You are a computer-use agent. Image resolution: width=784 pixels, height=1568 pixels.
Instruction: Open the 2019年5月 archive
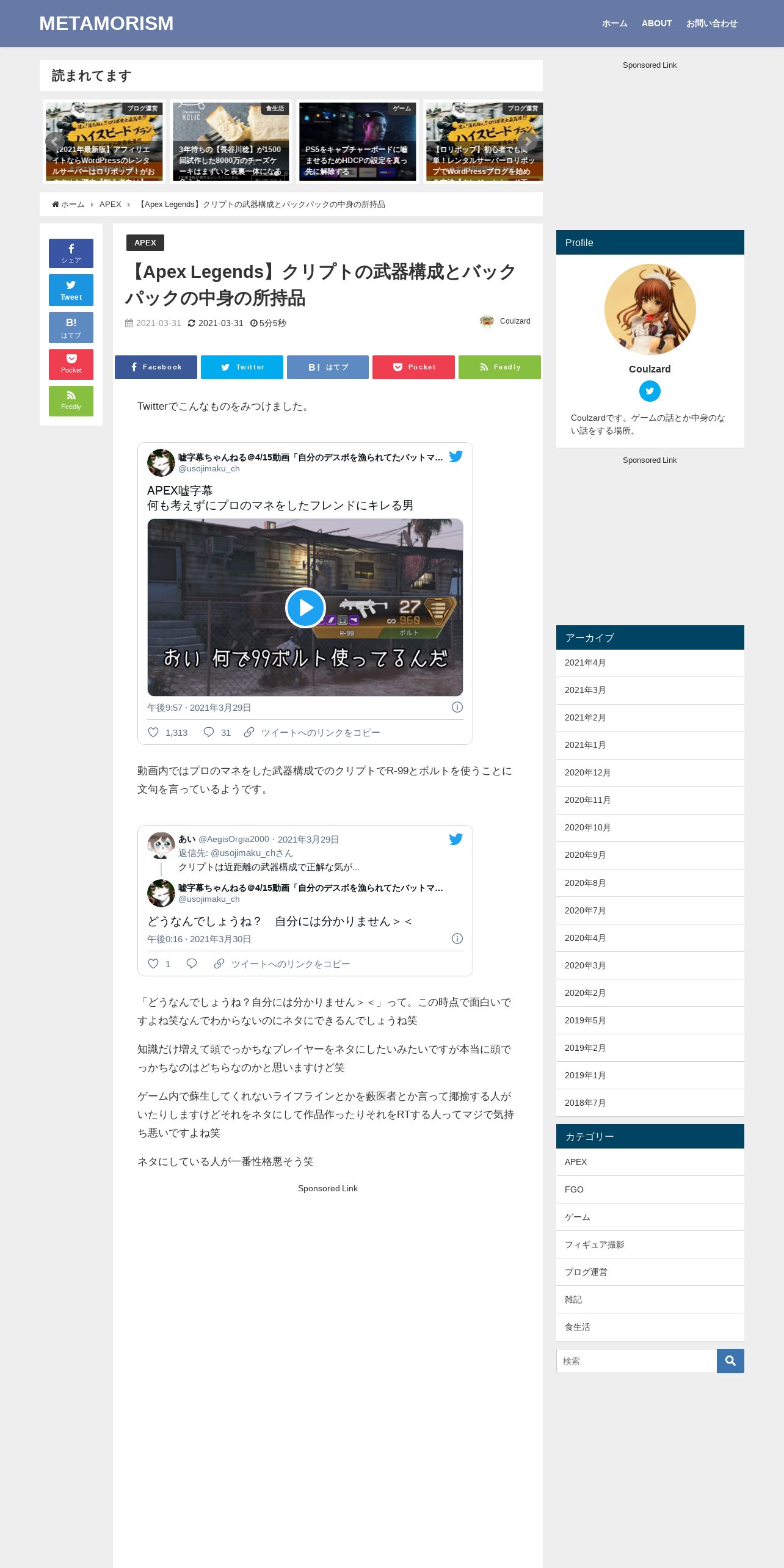tap(650, 1020)
